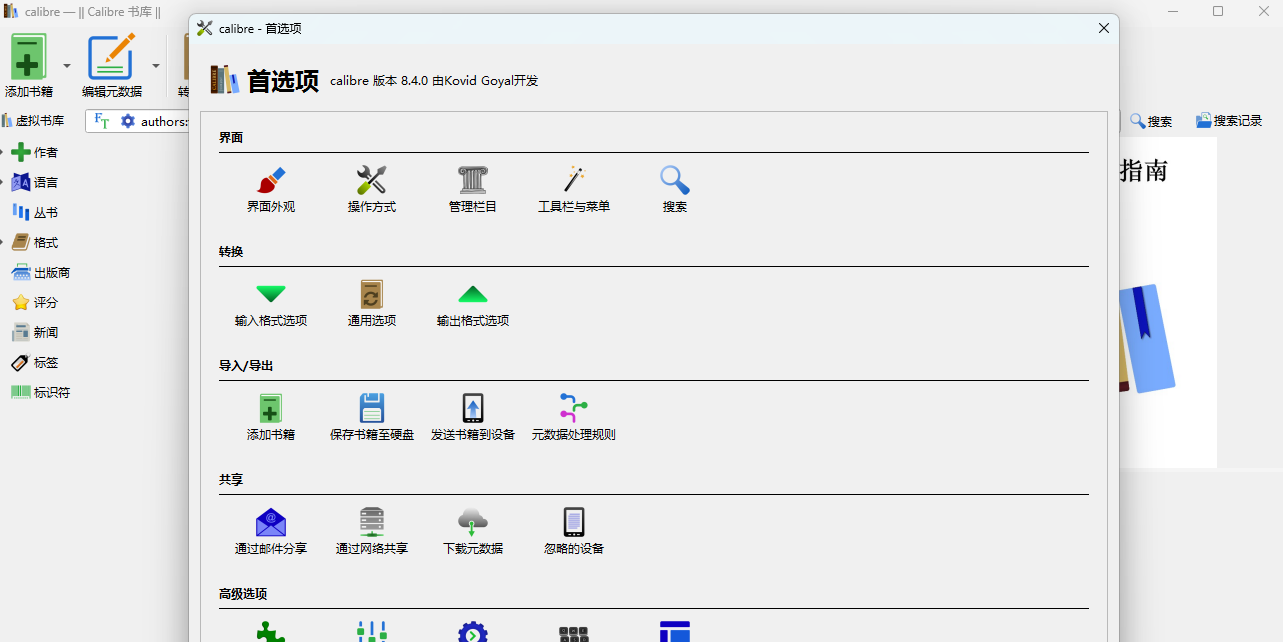1283x642 pixels.
Task: Click the 虚拟书库 button
Action: tap(33, 121)
